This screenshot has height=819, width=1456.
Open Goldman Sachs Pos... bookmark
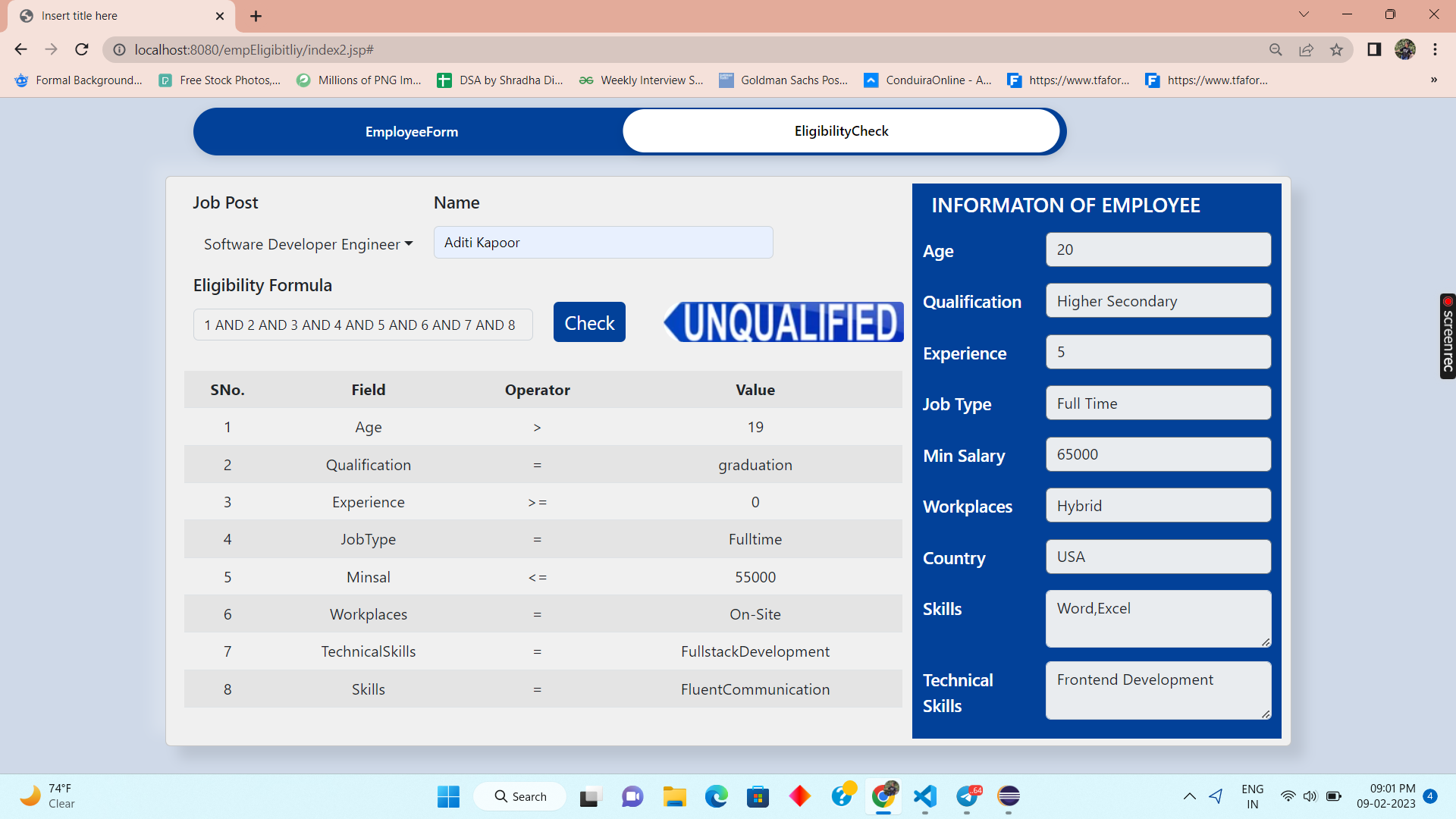(x=783, y=80)
